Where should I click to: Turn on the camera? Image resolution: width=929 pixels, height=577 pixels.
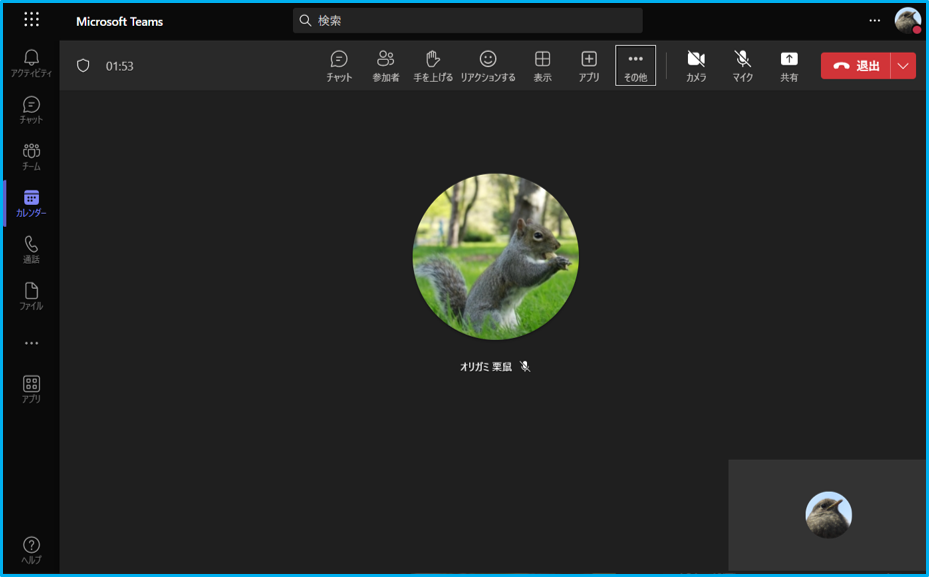pos(696,65)
